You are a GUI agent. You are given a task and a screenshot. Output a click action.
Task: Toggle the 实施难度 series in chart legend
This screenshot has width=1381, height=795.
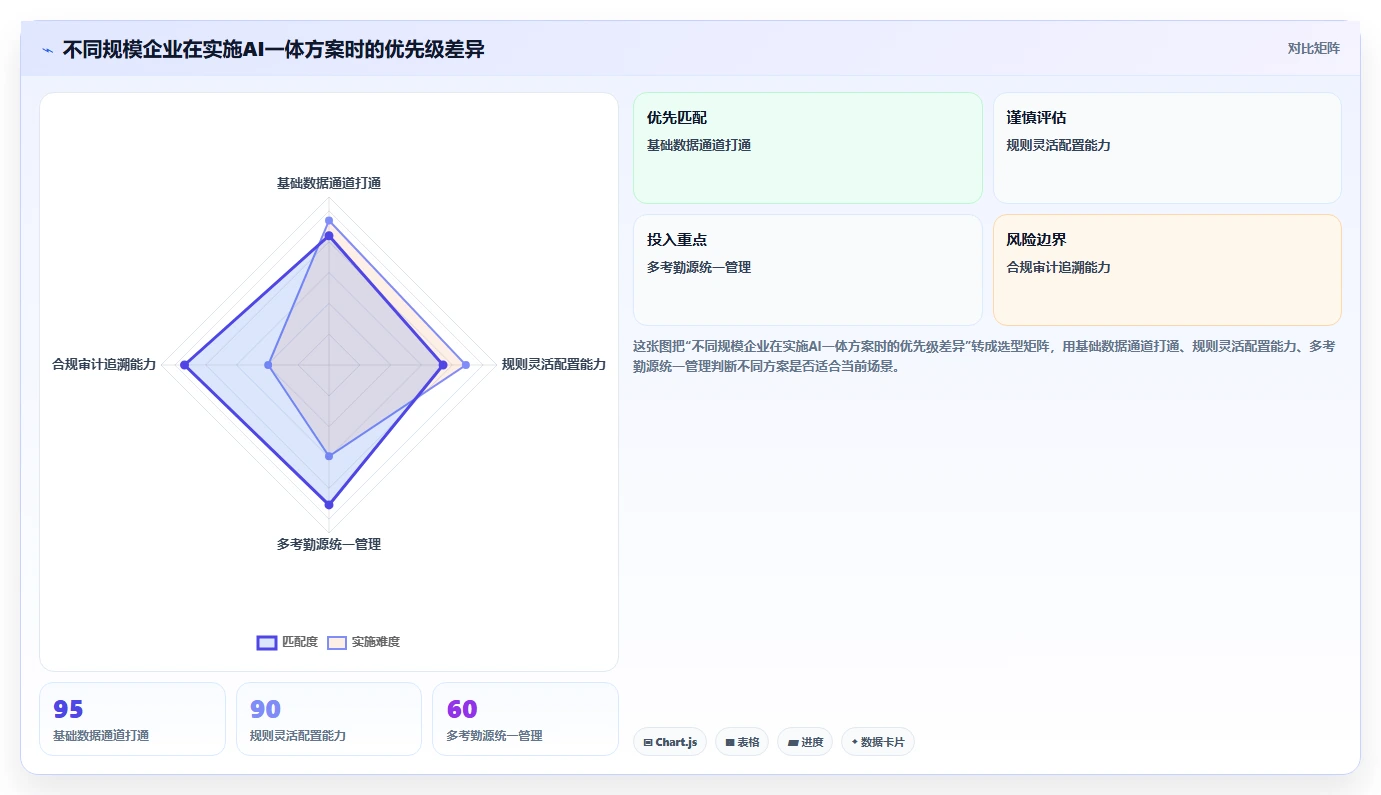[364, 642]
